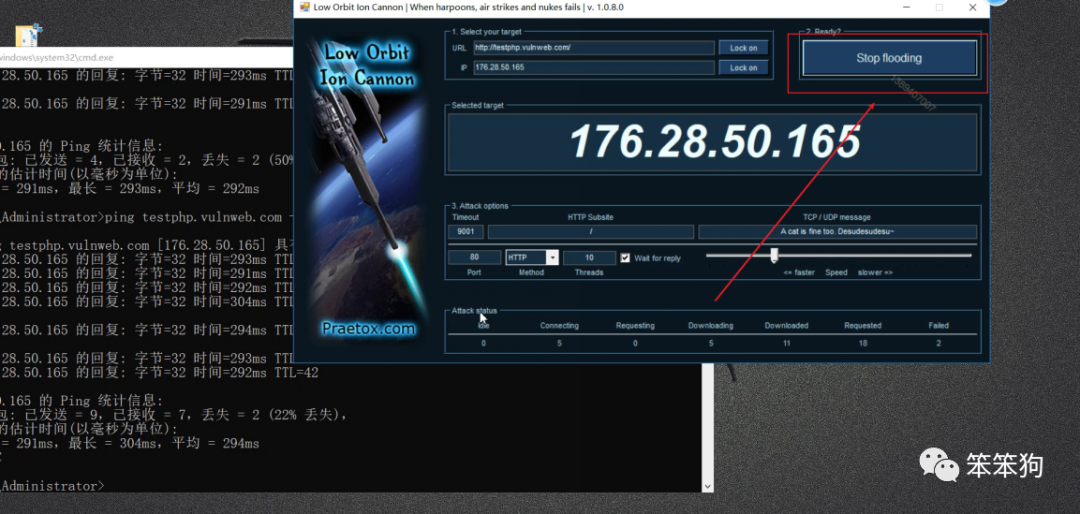Click the ping testphp.vulnweb.com command line in cmd

tap(145, 217)
